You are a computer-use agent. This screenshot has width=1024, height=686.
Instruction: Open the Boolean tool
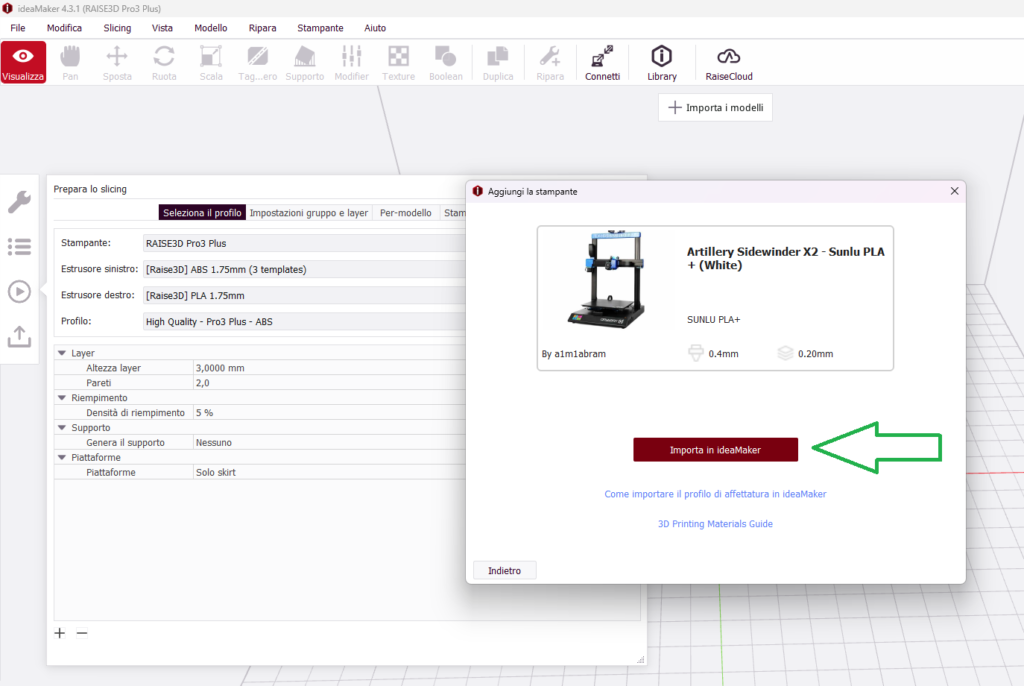(445, 62)
